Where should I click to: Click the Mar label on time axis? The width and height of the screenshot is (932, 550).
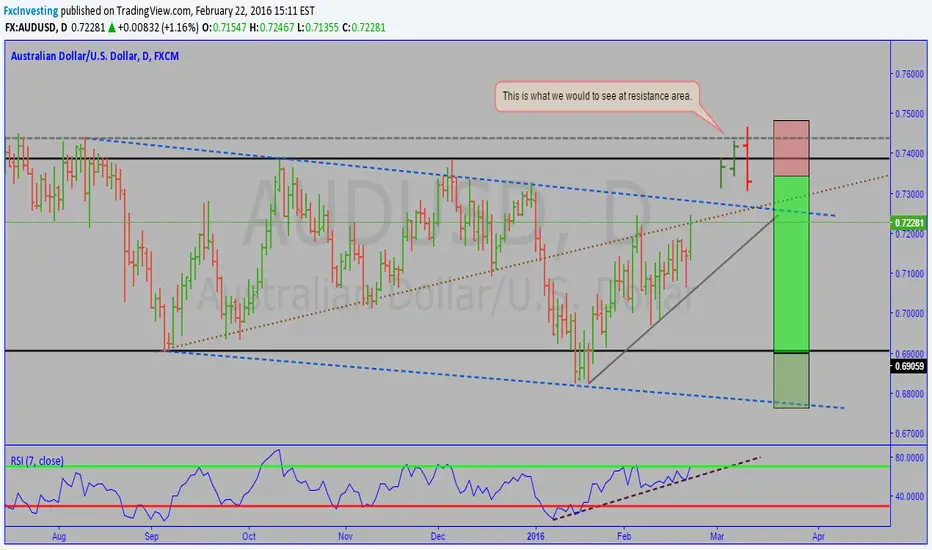pos(717,536)
